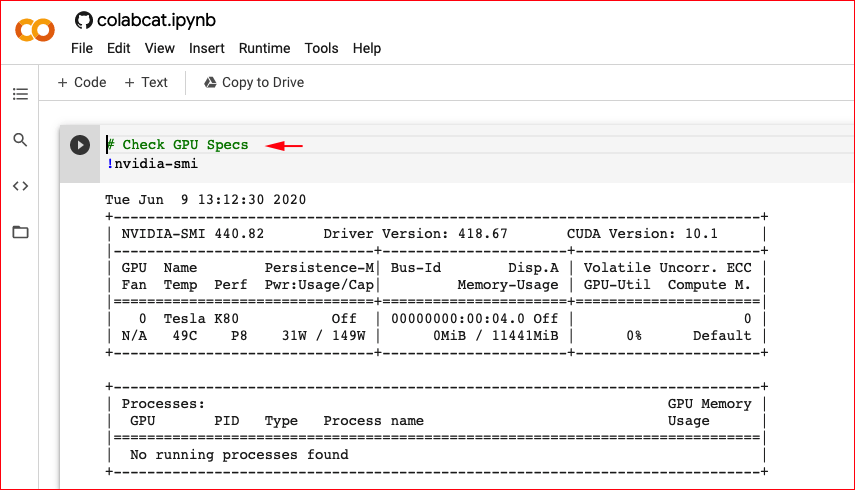The height and width of the screenshot is (490, 855).
Task: Run the nvidia-smi cell
Action: (80, 145)
